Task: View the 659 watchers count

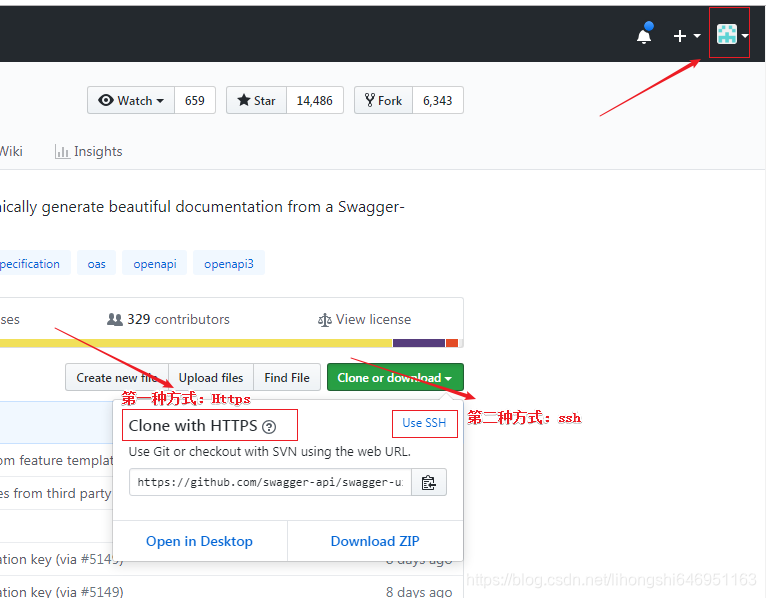Action: [194, 100]
